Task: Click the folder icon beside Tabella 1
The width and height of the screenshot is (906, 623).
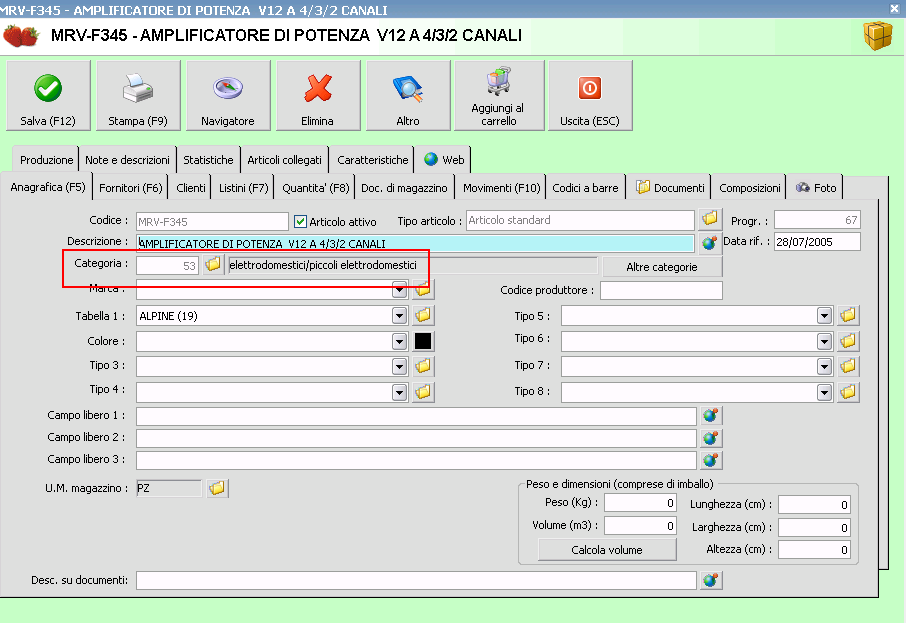Action: (424, 316)
